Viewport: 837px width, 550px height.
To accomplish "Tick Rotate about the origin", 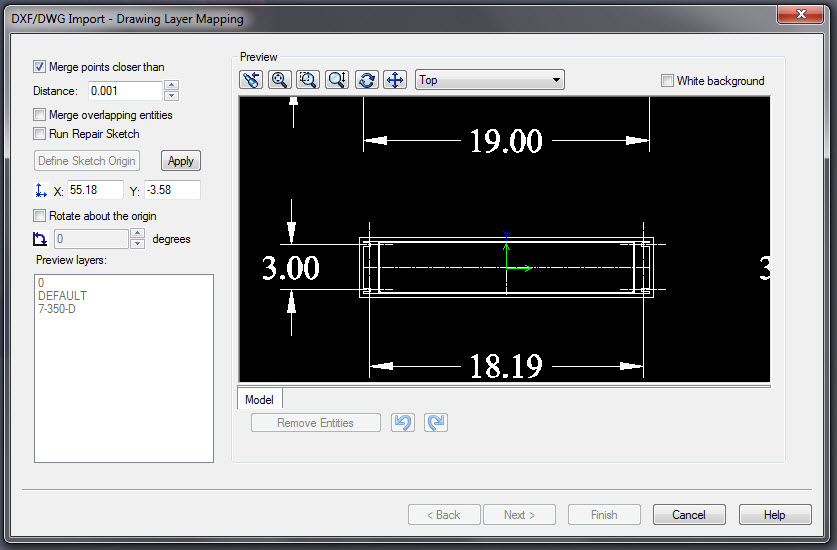I will click(x=40, y=216).
